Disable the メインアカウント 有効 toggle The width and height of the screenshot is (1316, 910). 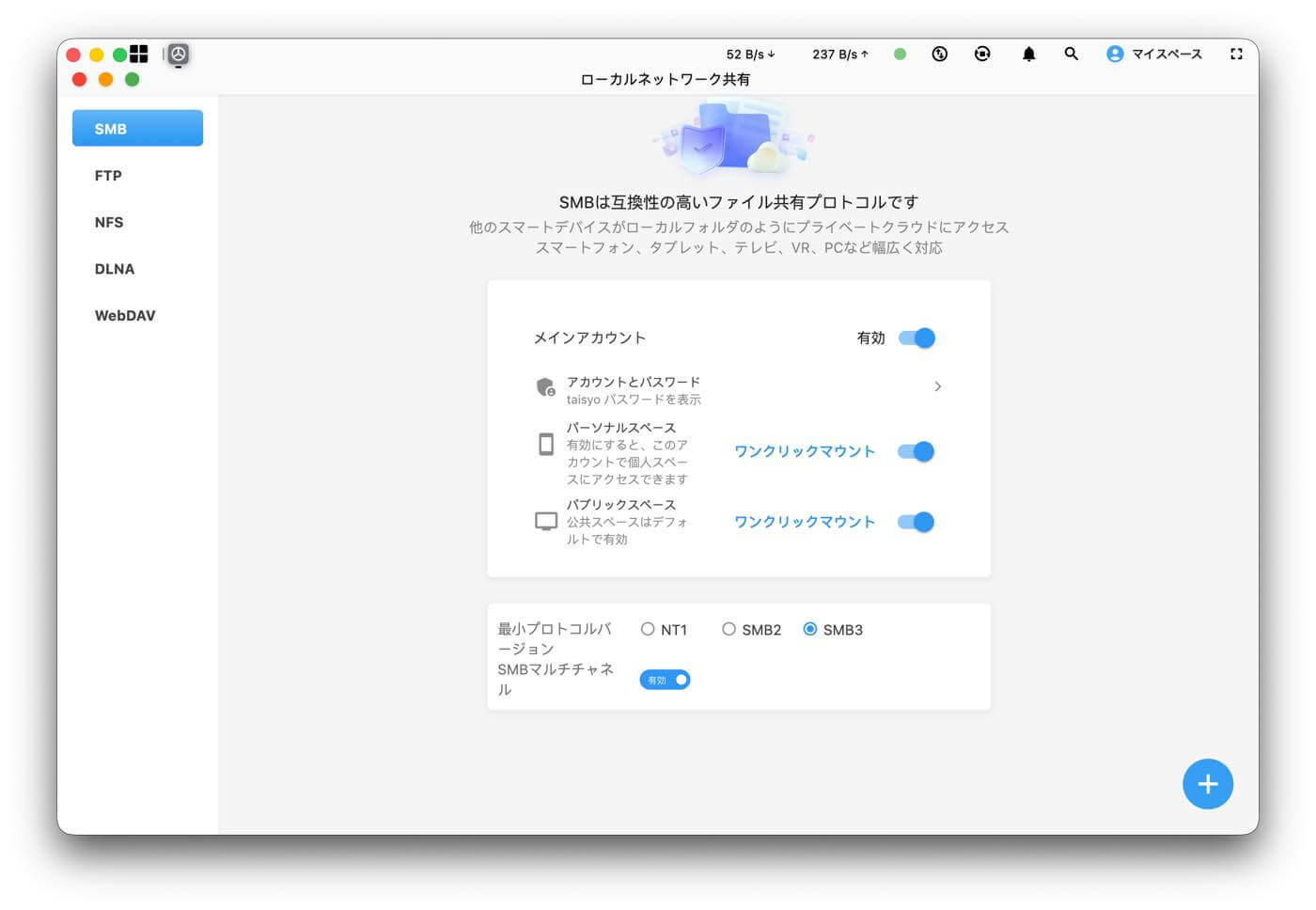916,337
